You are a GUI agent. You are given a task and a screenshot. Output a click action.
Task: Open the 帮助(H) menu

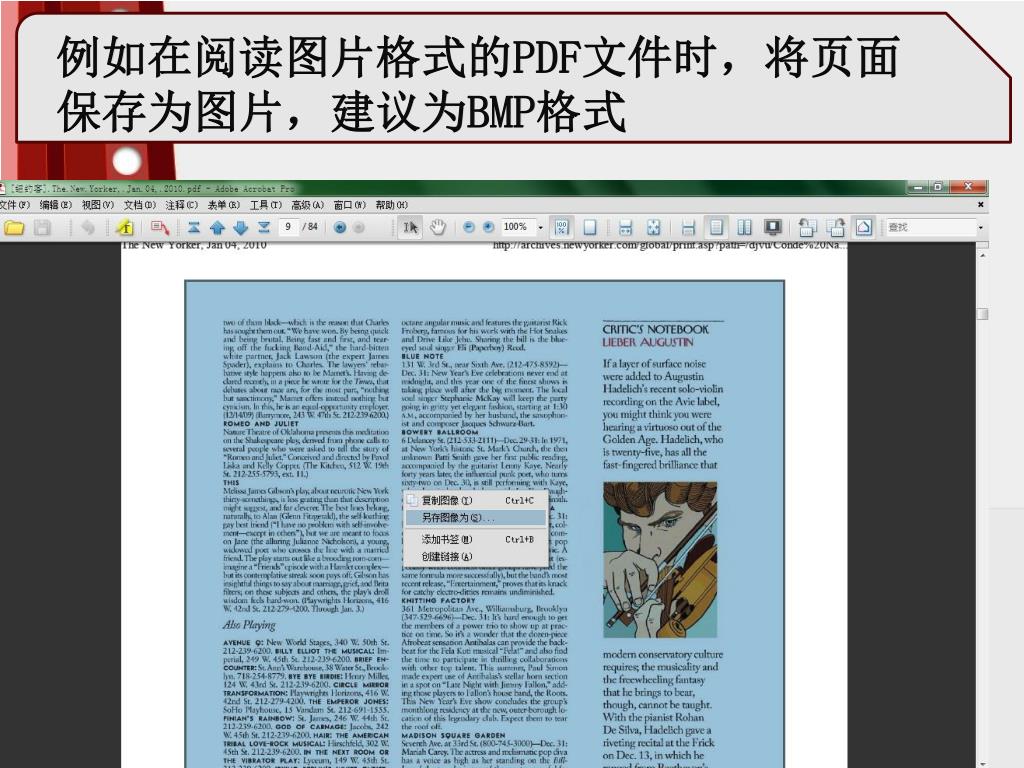tap(392, 205)
